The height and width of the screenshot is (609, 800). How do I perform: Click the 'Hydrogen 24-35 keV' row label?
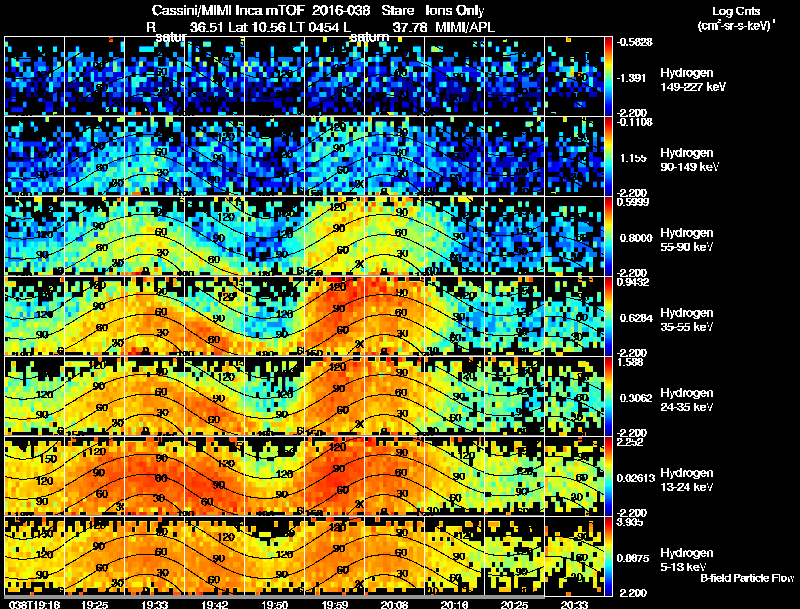point(687,400)
